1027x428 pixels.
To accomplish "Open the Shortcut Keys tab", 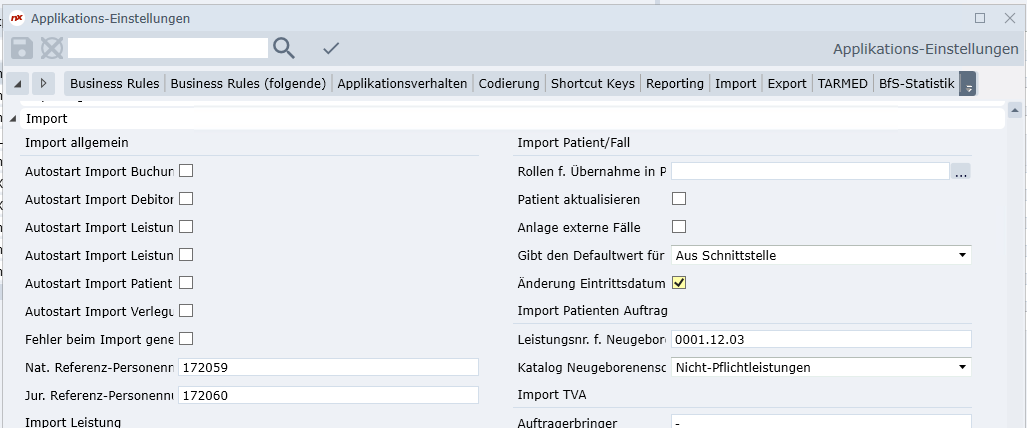I will click(x=592, y=83).
